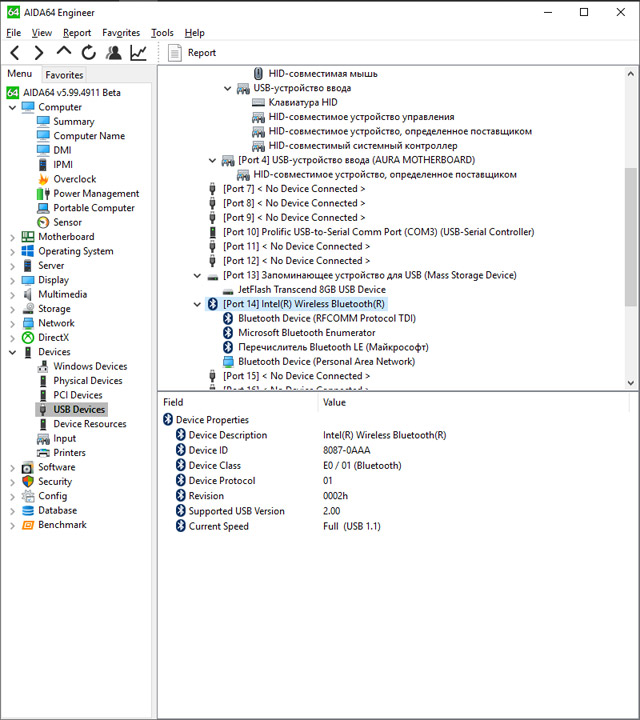The height and width of the screenshot is (720, 640).
Task: Open the View menu
Action: coord(41,33)
